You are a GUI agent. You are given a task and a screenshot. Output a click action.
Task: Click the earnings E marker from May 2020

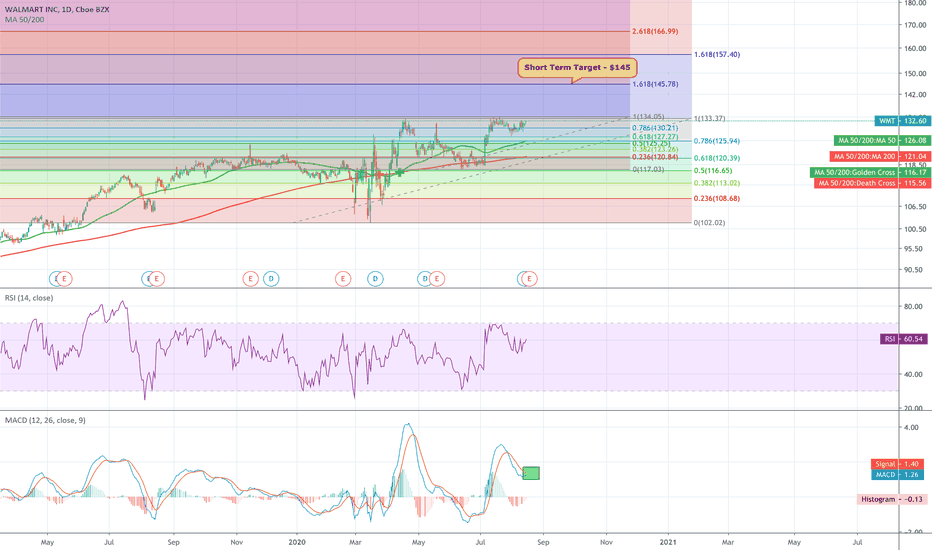point(437,278)
